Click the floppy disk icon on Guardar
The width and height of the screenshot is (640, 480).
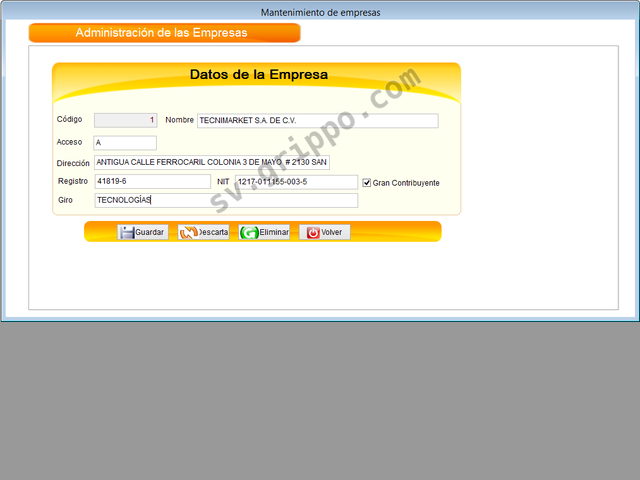click(127, 232)
